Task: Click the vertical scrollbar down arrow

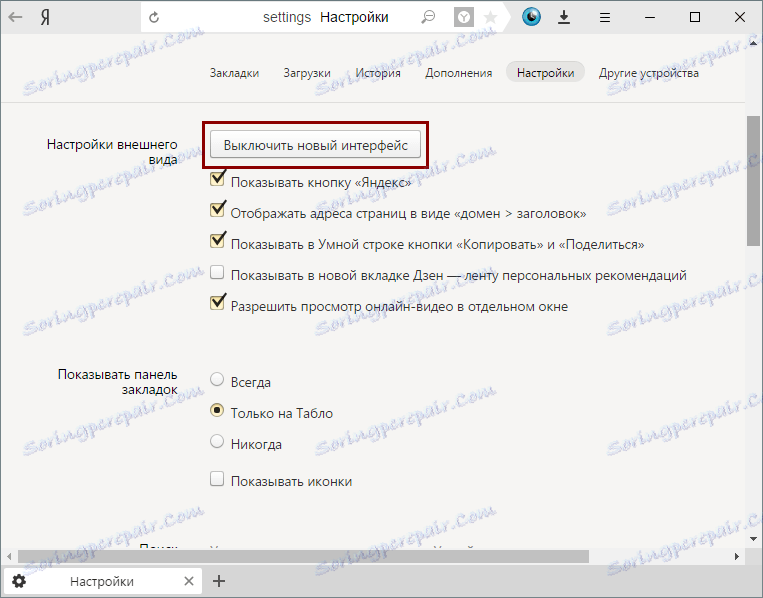Action: pos(753,539)
